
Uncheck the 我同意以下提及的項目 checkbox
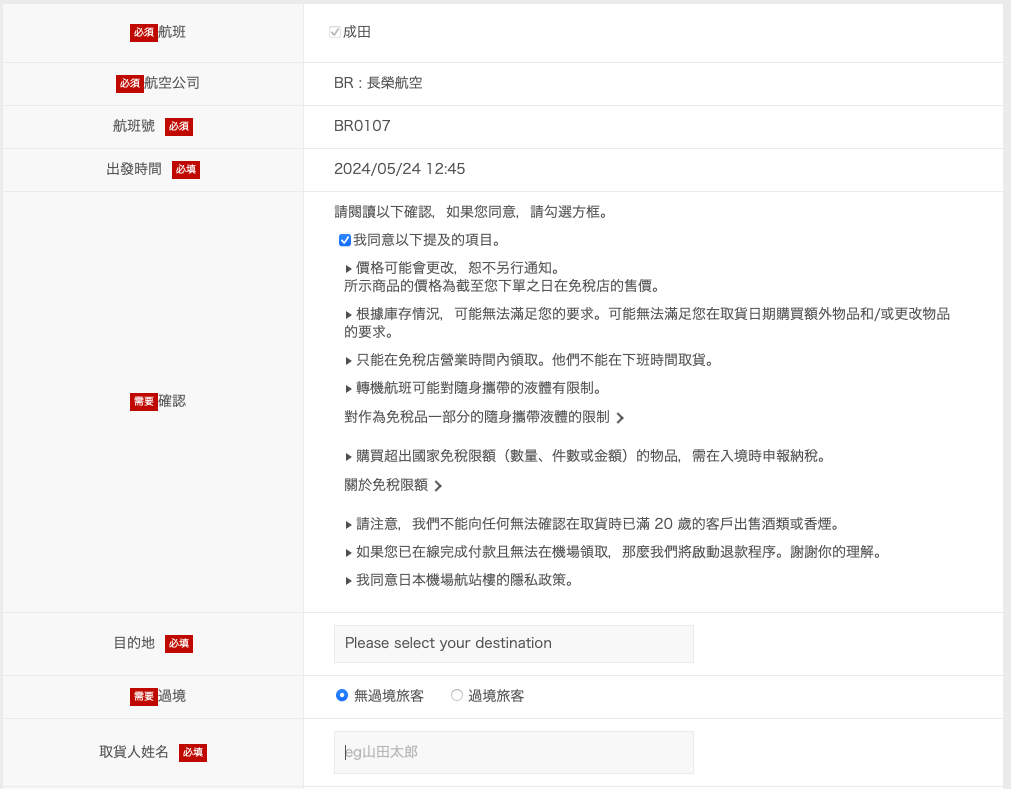[x=345, y=240]
